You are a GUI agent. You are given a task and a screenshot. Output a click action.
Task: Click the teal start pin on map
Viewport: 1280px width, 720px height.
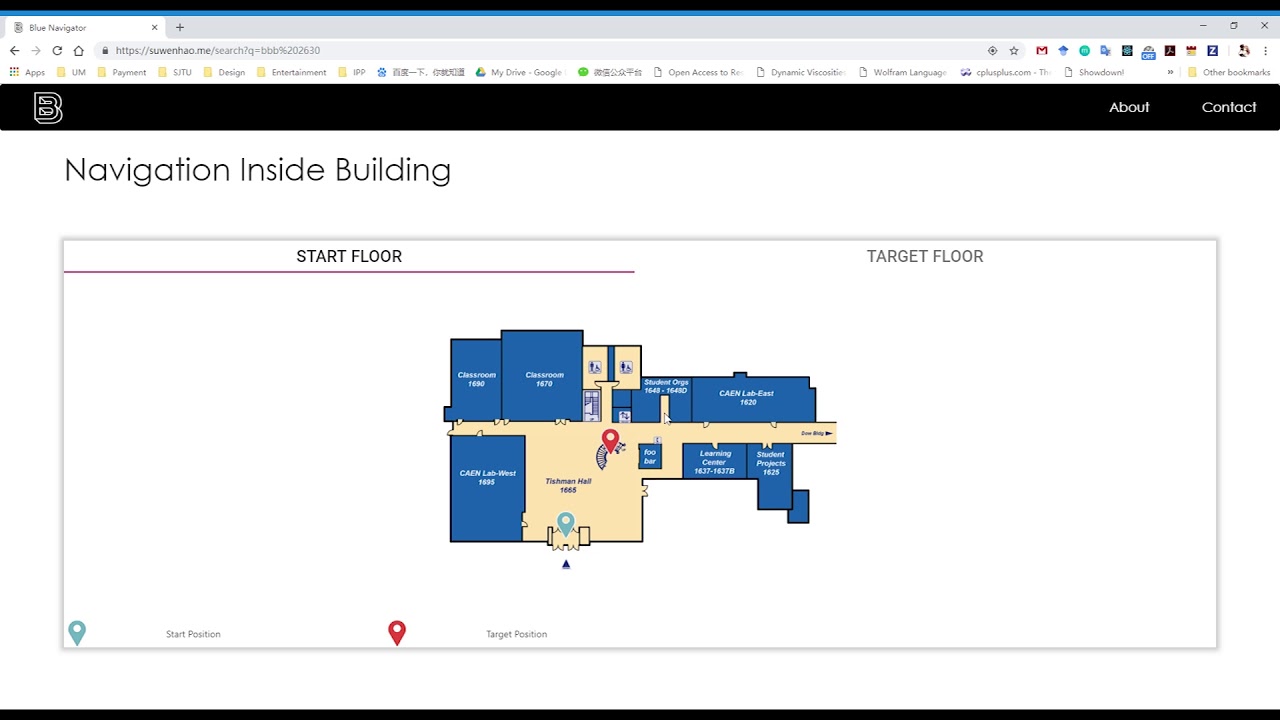coord(566,524)
